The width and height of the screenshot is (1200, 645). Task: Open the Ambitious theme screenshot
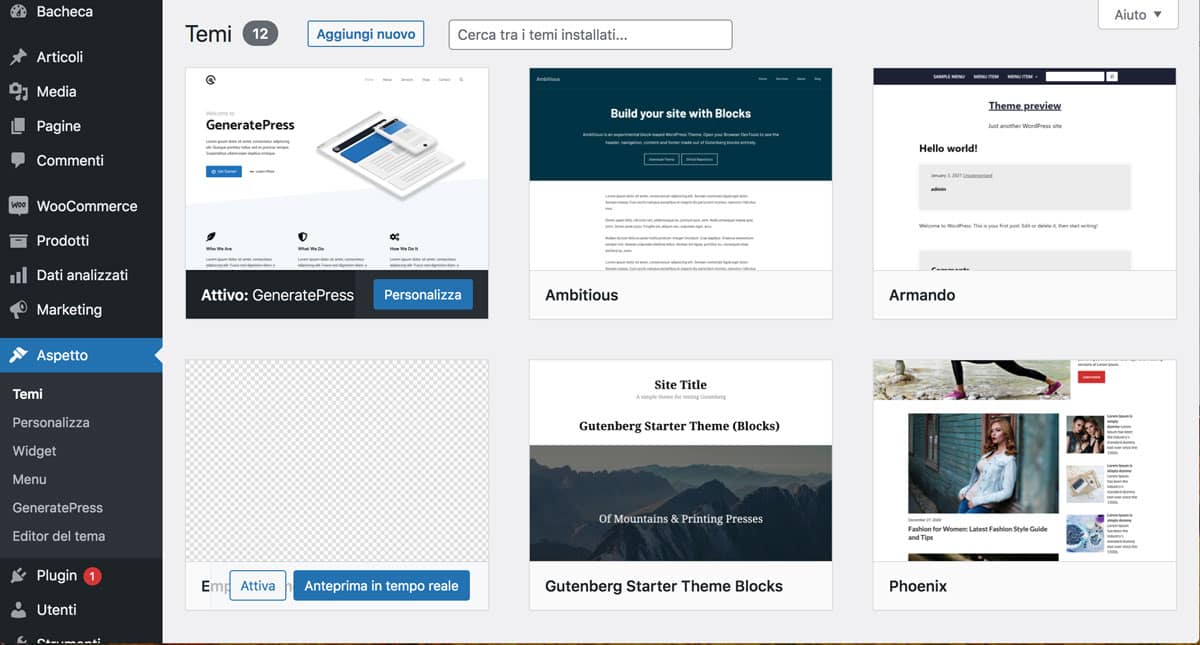click(x=680, y=169)
